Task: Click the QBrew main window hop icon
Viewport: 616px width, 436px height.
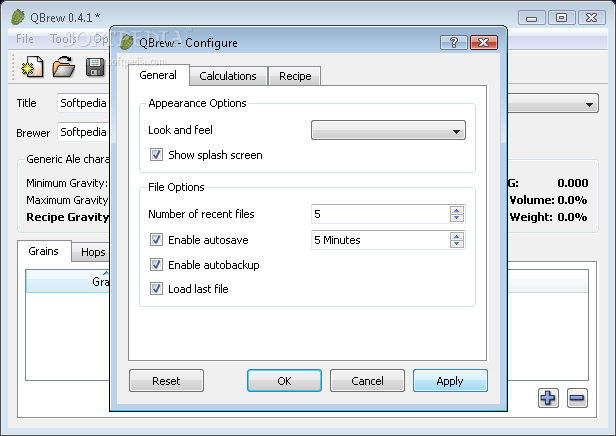Action: pos(18,17)
